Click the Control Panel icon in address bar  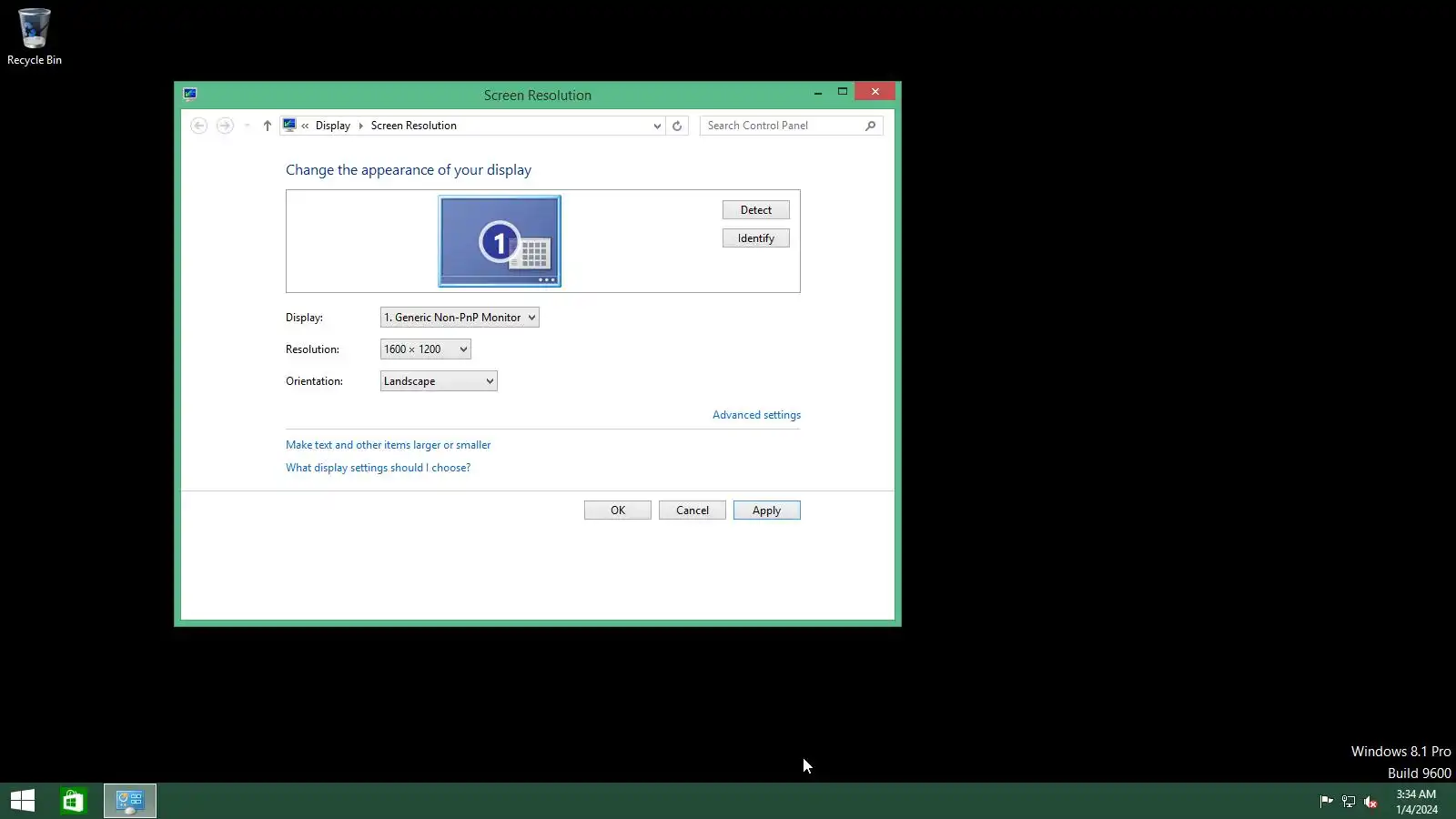tap(289, 125)
